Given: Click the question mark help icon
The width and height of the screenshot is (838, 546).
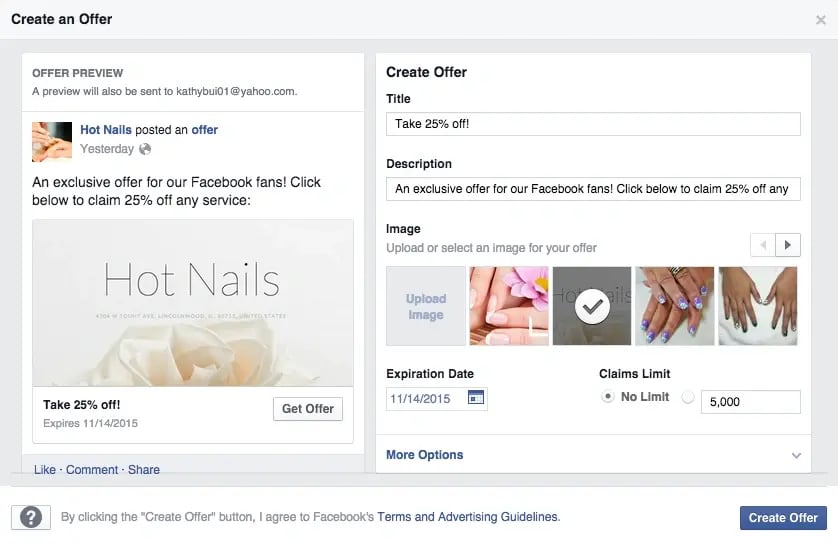Looking at the screenshot, I should tap(31, 517).
